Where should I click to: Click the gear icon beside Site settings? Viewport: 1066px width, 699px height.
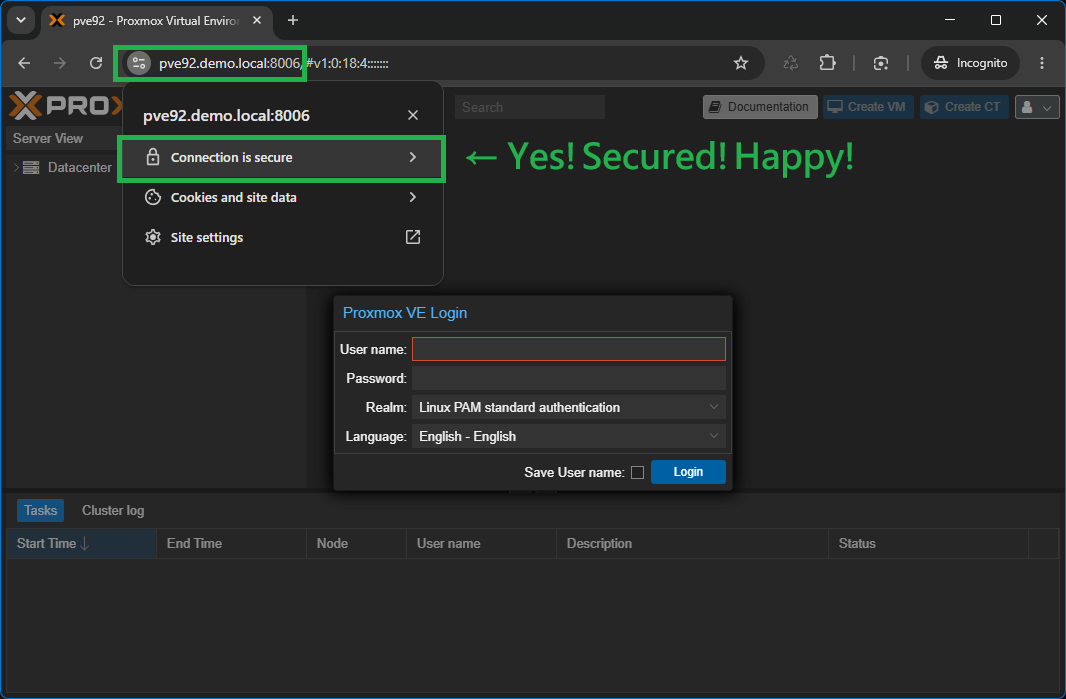click(x=153, y=237)
